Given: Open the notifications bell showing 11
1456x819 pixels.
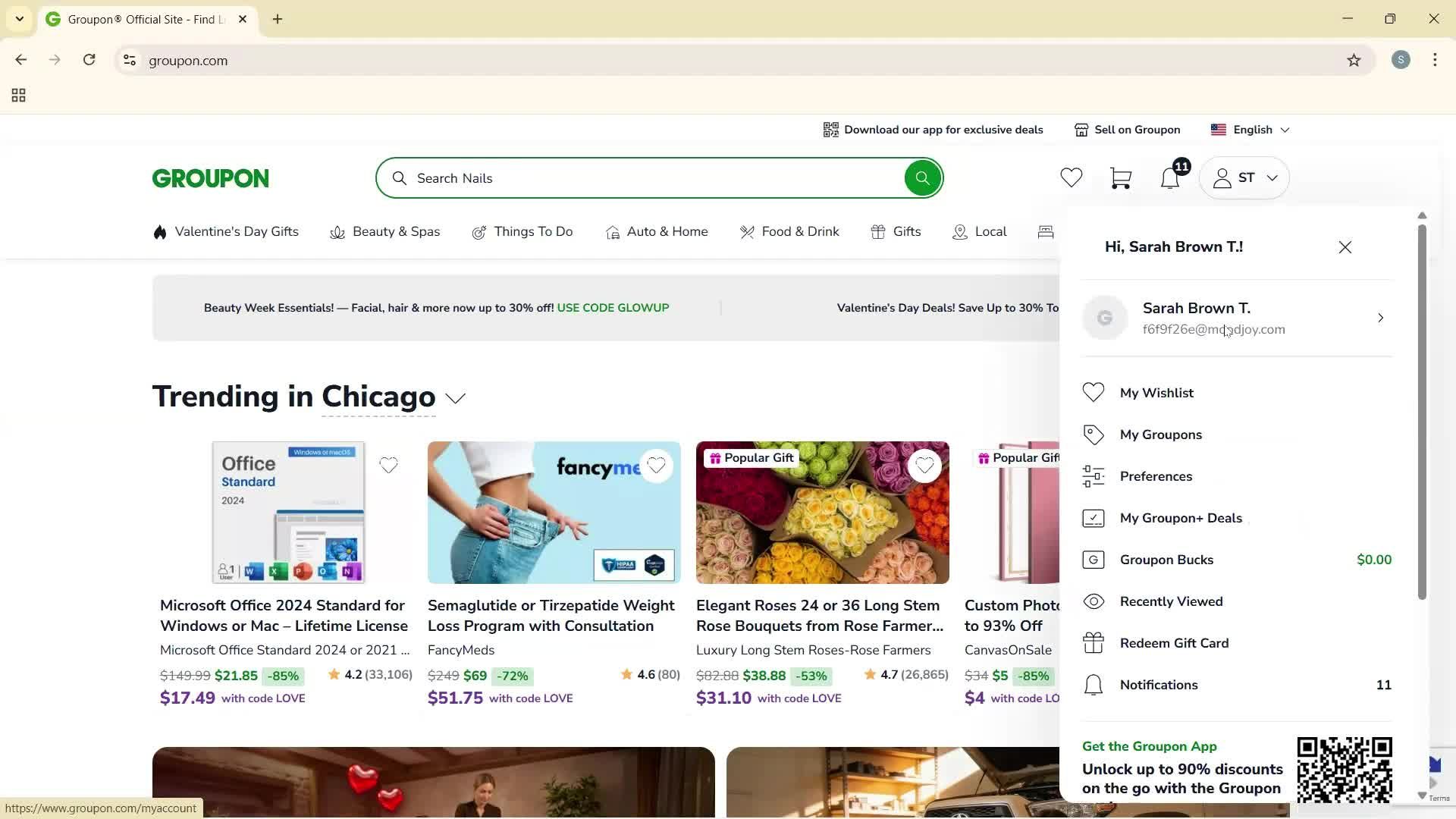Looking at the screenshot, I should [1169, 177].
